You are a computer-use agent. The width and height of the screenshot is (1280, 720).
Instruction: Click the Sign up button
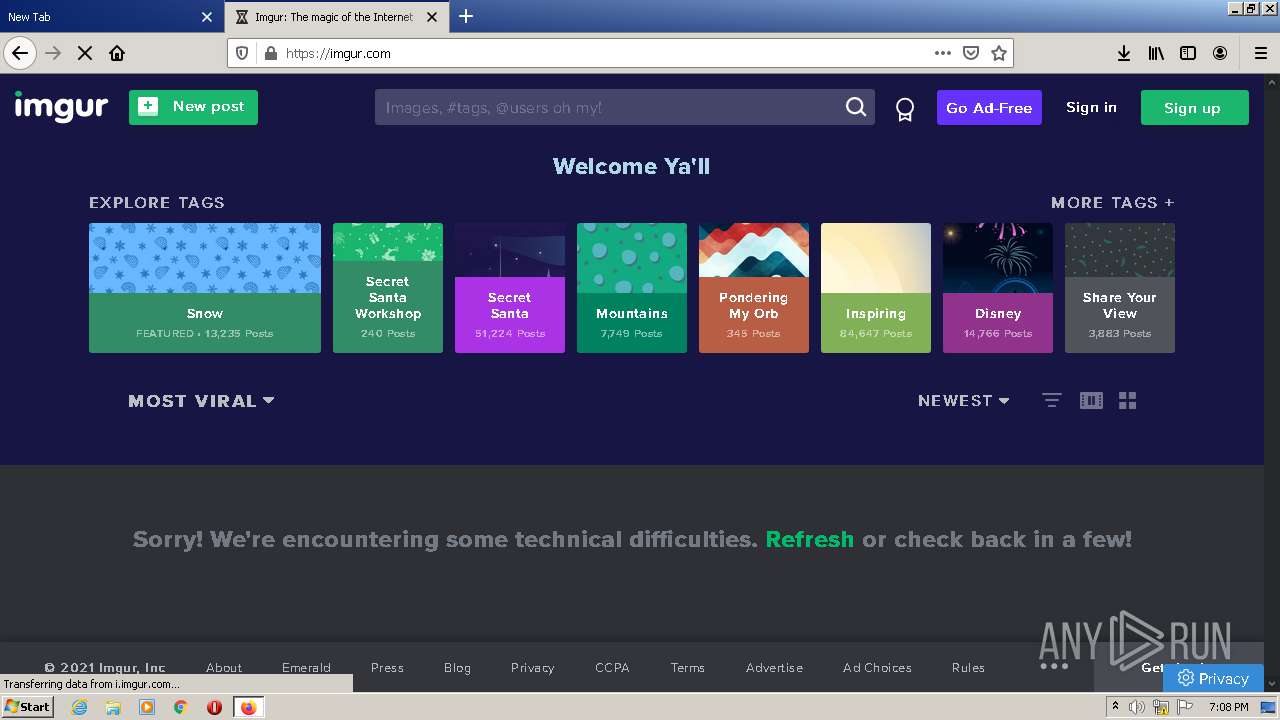[1194, 108]
